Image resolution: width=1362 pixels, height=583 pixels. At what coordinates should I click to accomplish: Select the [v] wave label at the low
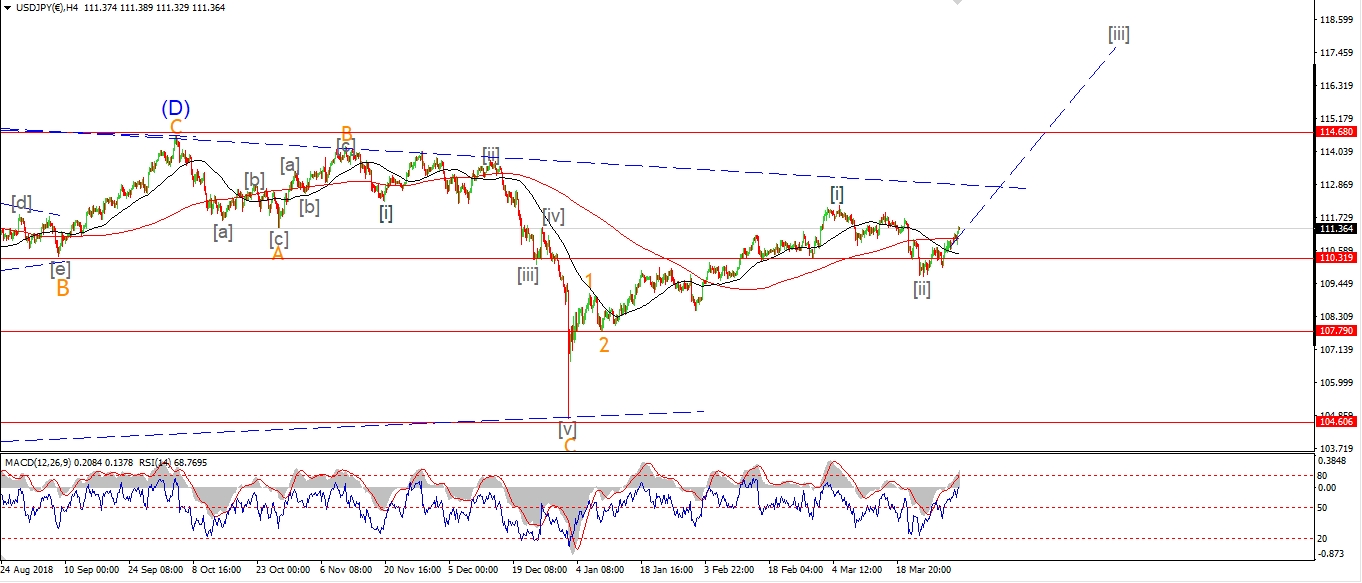point(567,428)
